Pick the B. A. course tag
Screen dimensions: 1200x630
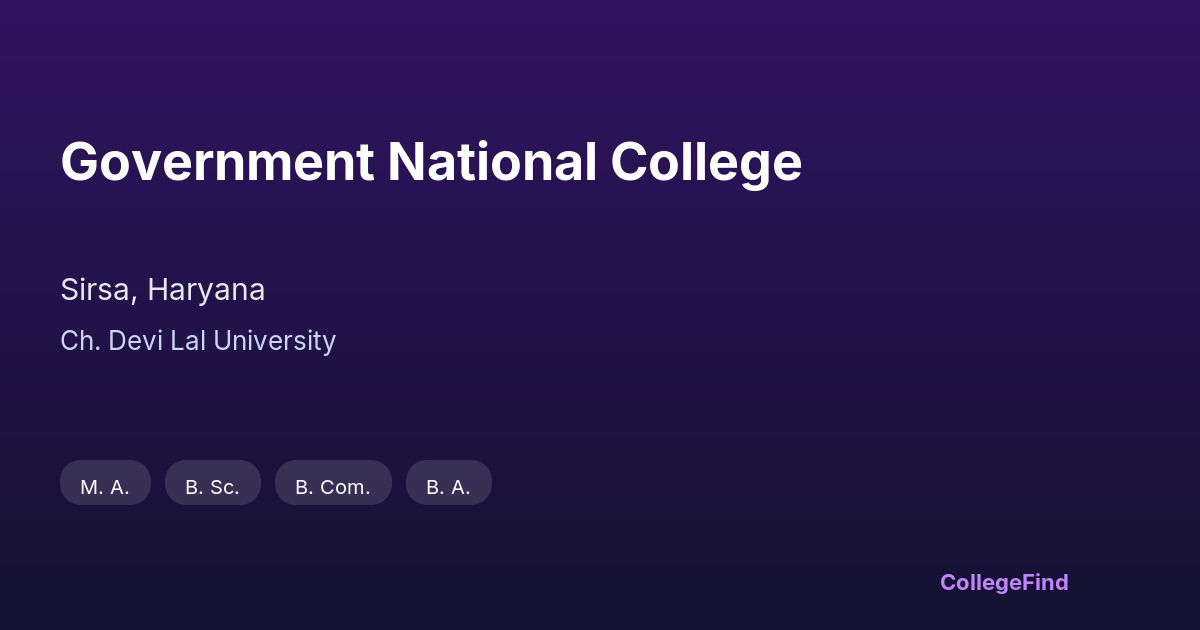448,483
